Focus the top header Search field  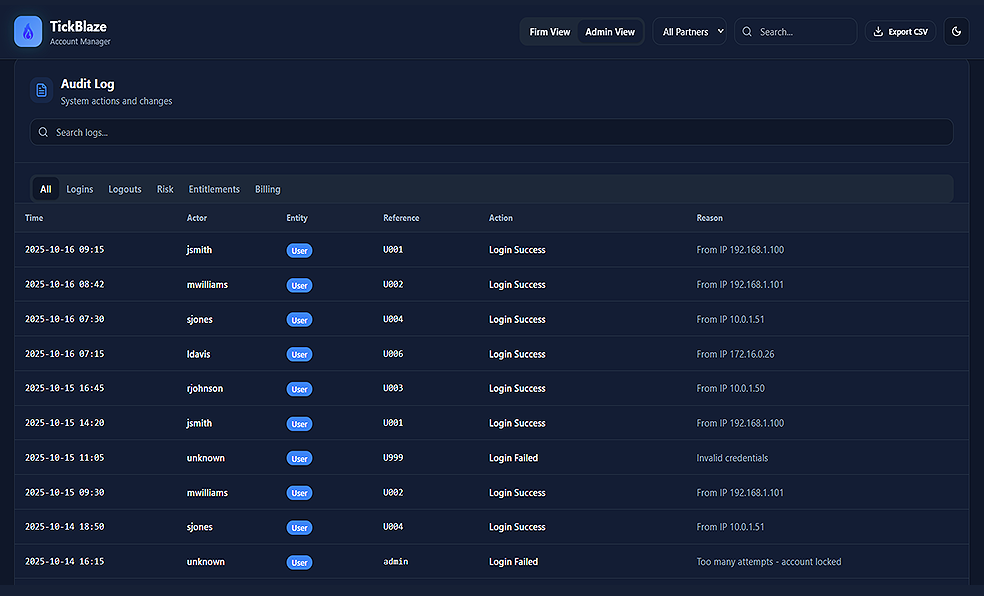[803, 32]
